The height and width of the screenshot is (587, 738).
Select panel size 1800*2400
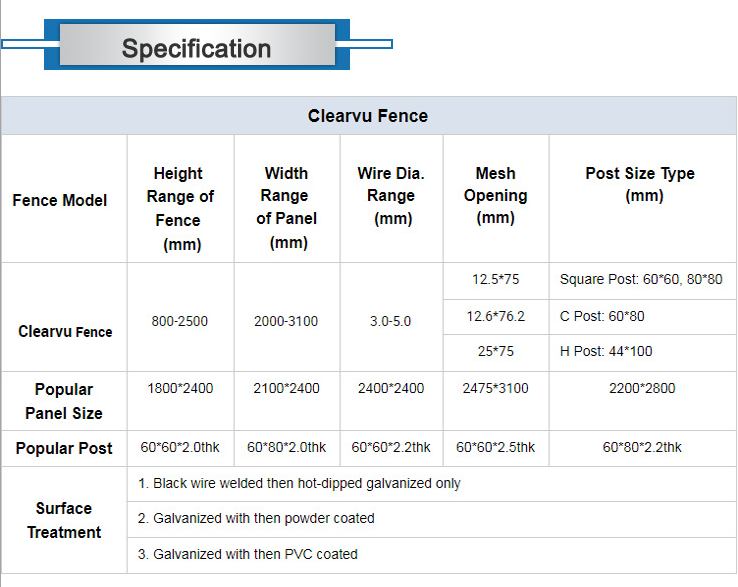click(x=180, y=388)
